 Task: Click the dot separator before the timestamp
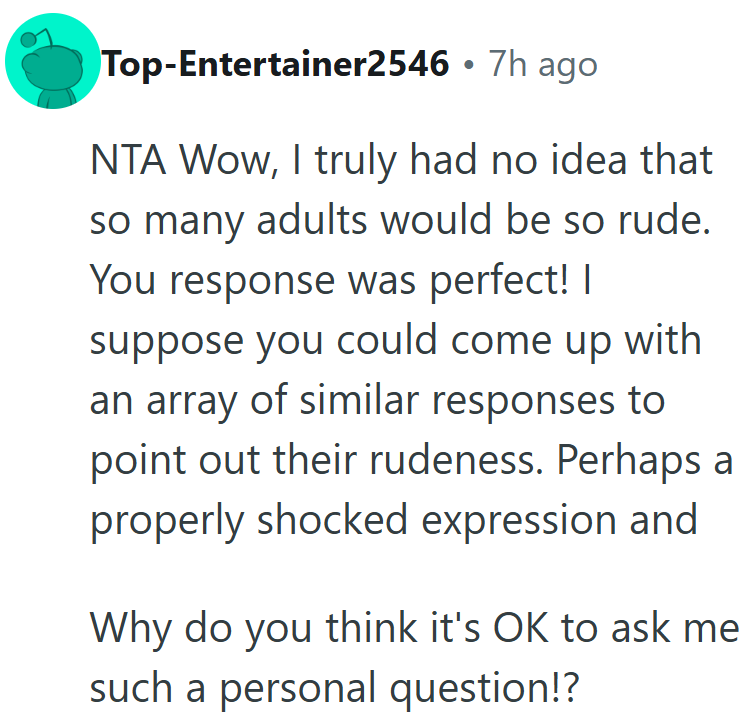point(469,65)
